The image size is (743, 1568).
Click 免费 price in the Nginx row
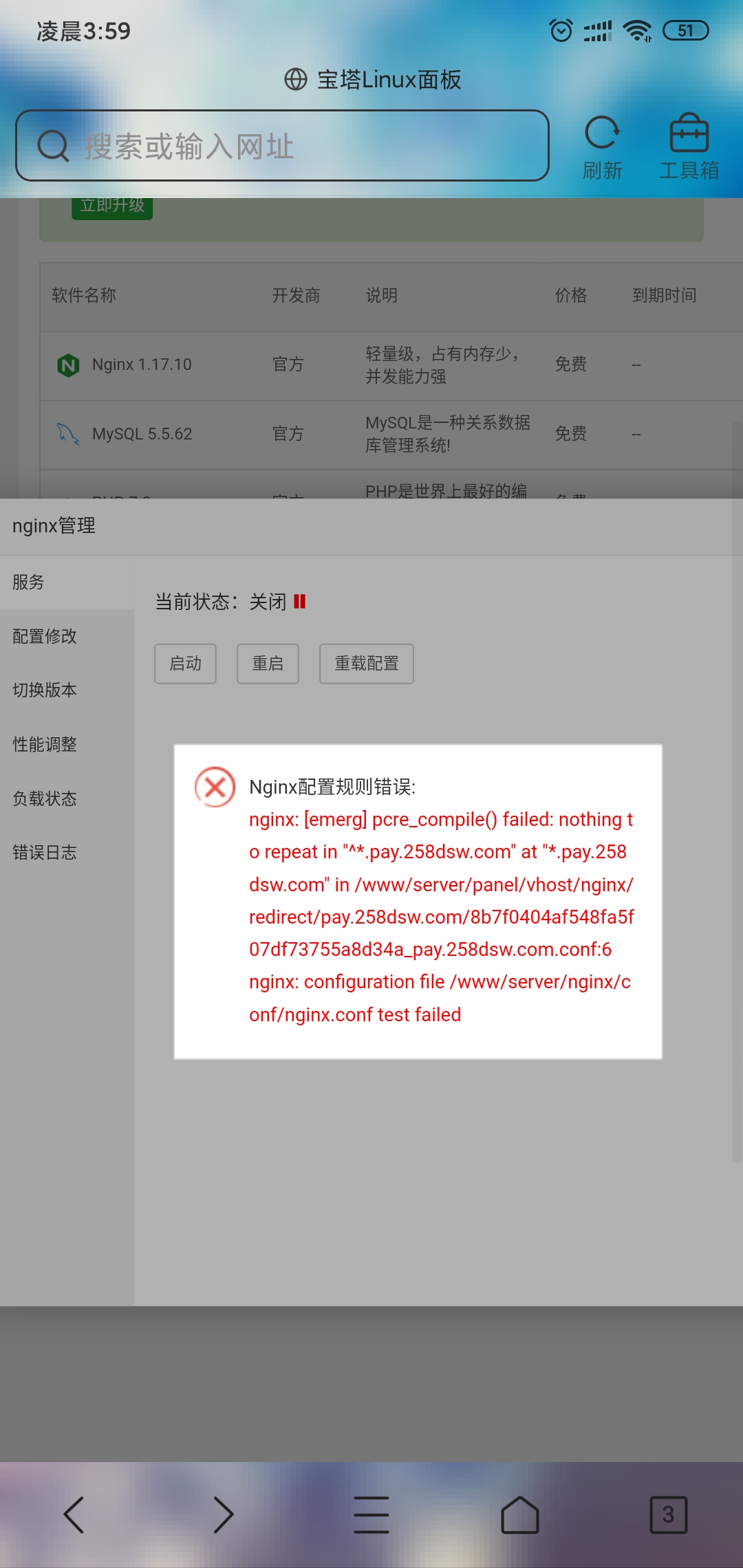(x=571, y=364)
